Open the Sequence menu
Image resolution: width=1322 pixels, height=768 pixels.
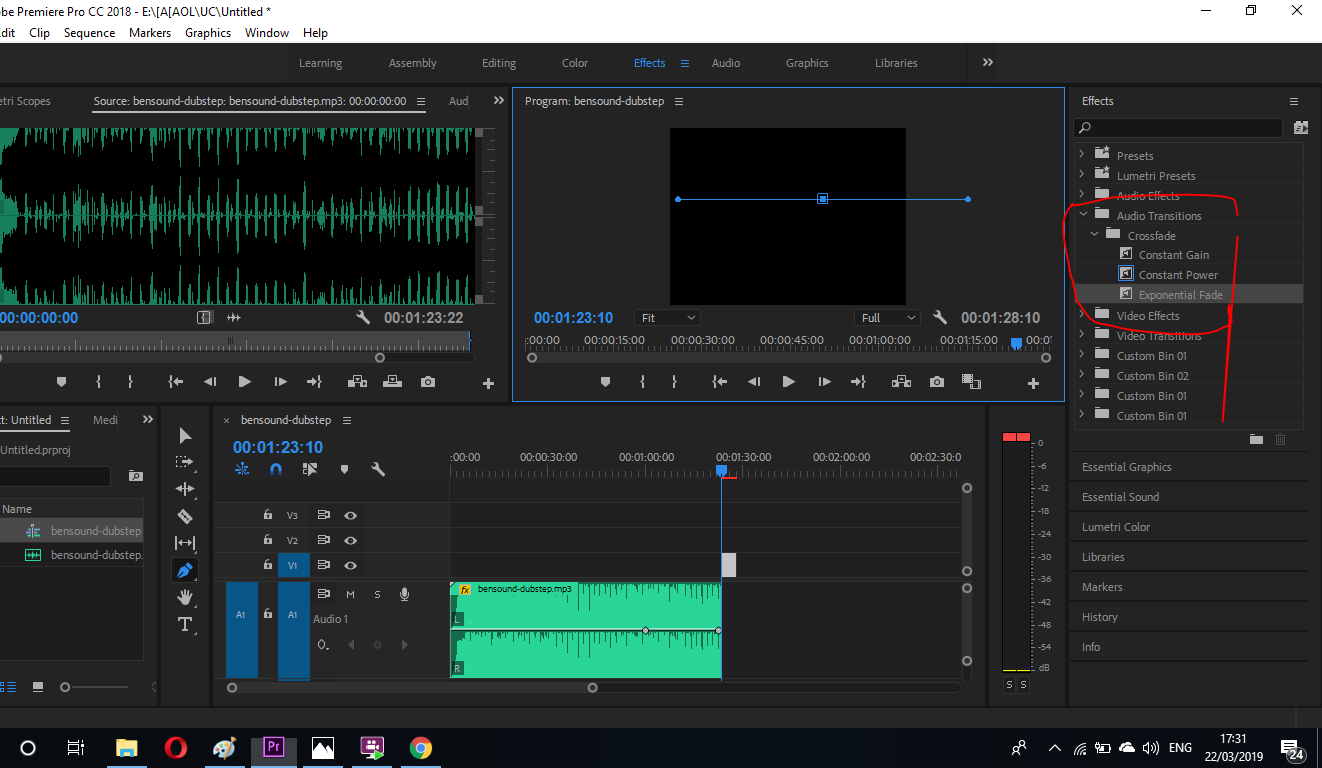tap(89, 33)
